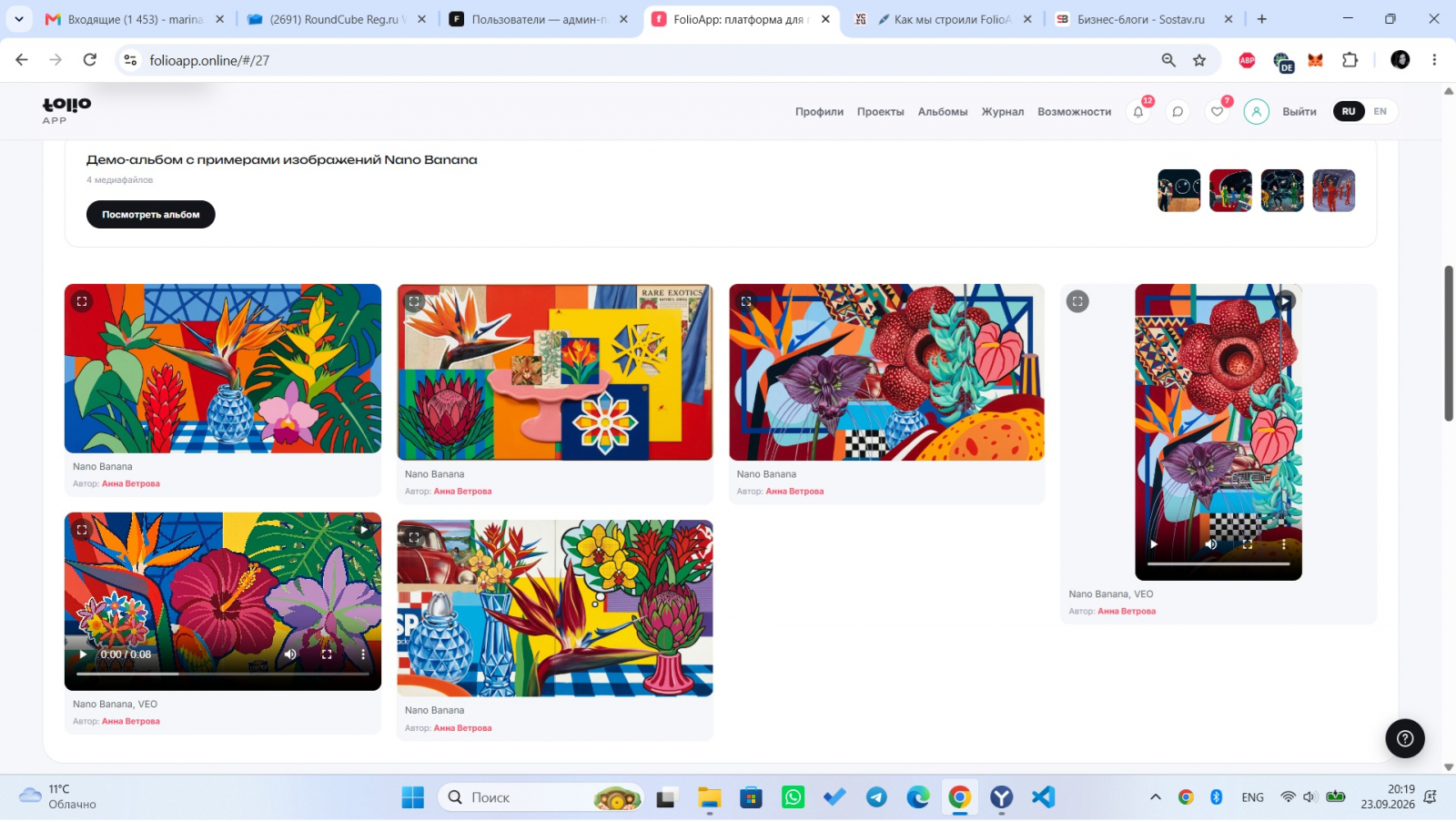Viewport: 1456px width, 822px height.
Task: Select the RU language toggle
Action: [1349, 111]
